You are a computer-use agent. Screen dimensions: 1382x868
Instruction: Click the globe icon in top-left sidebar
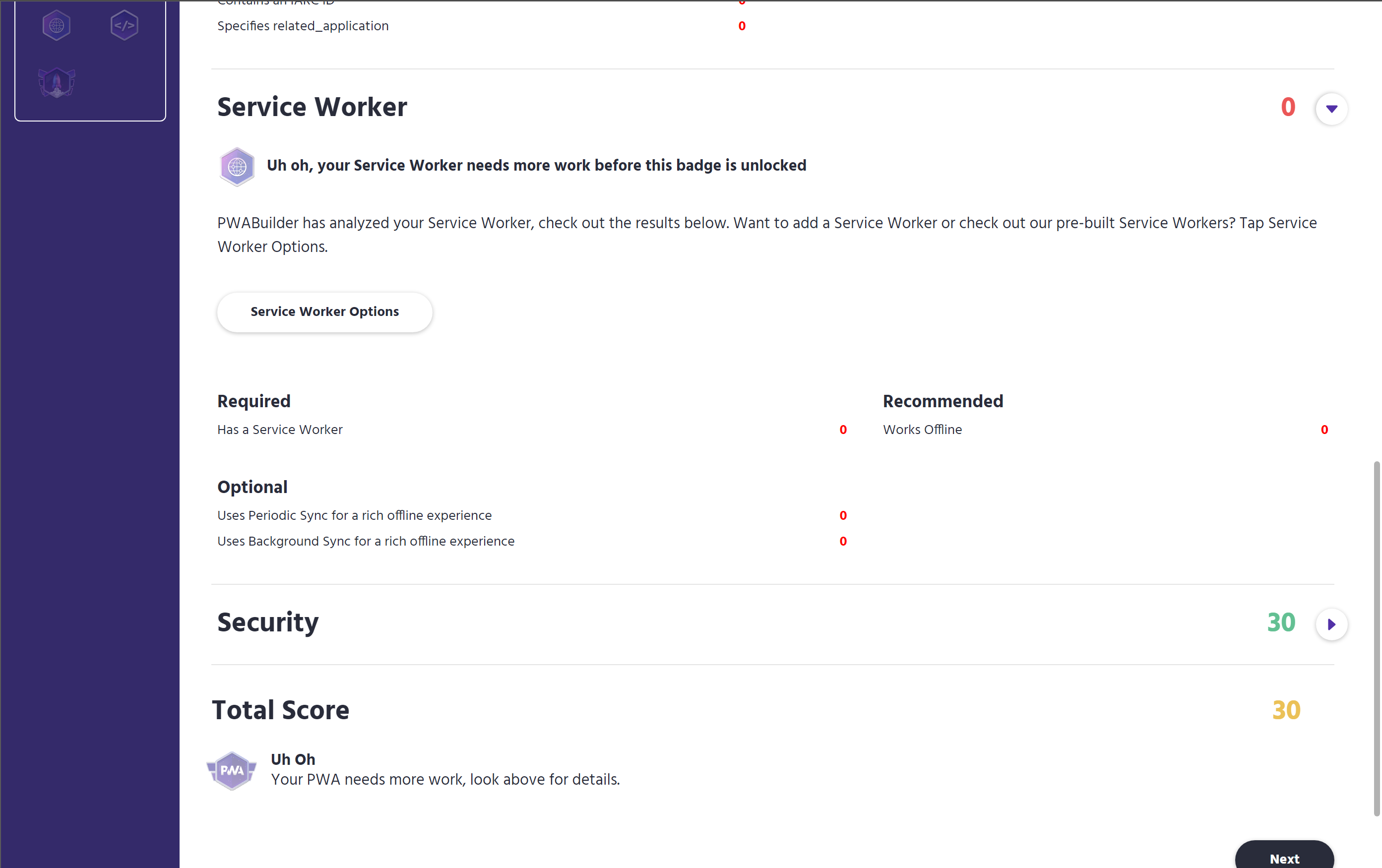point(56,25)
